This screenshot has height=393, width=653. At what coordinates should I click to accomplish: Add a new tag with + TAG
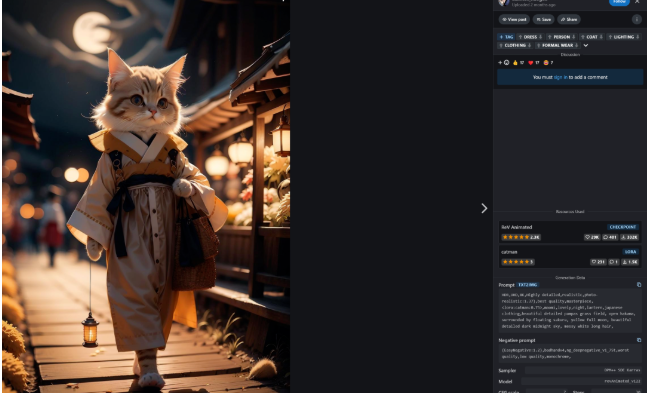point(506,37)
